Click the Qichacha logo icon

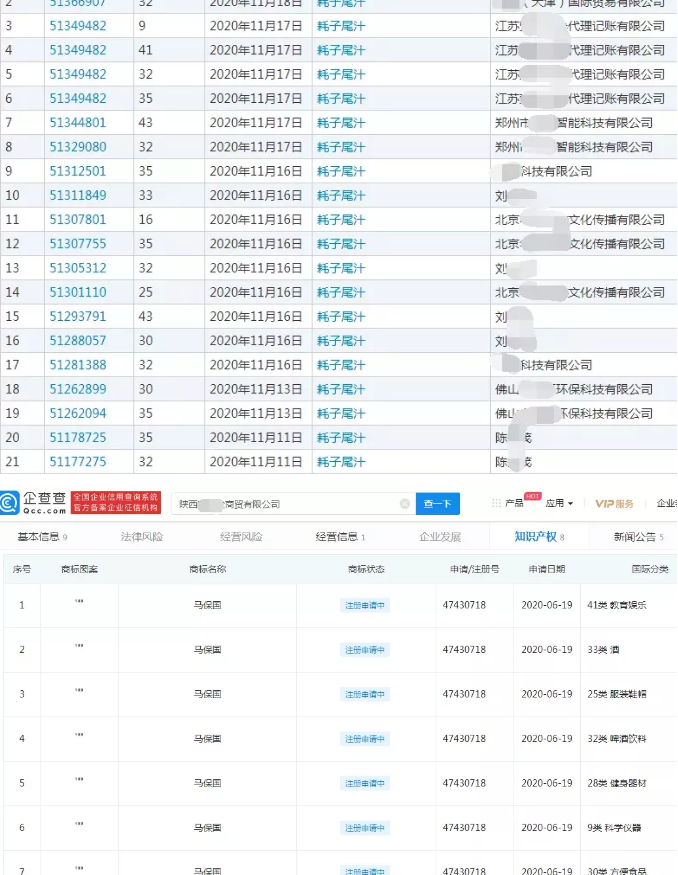tap(9, 503)
